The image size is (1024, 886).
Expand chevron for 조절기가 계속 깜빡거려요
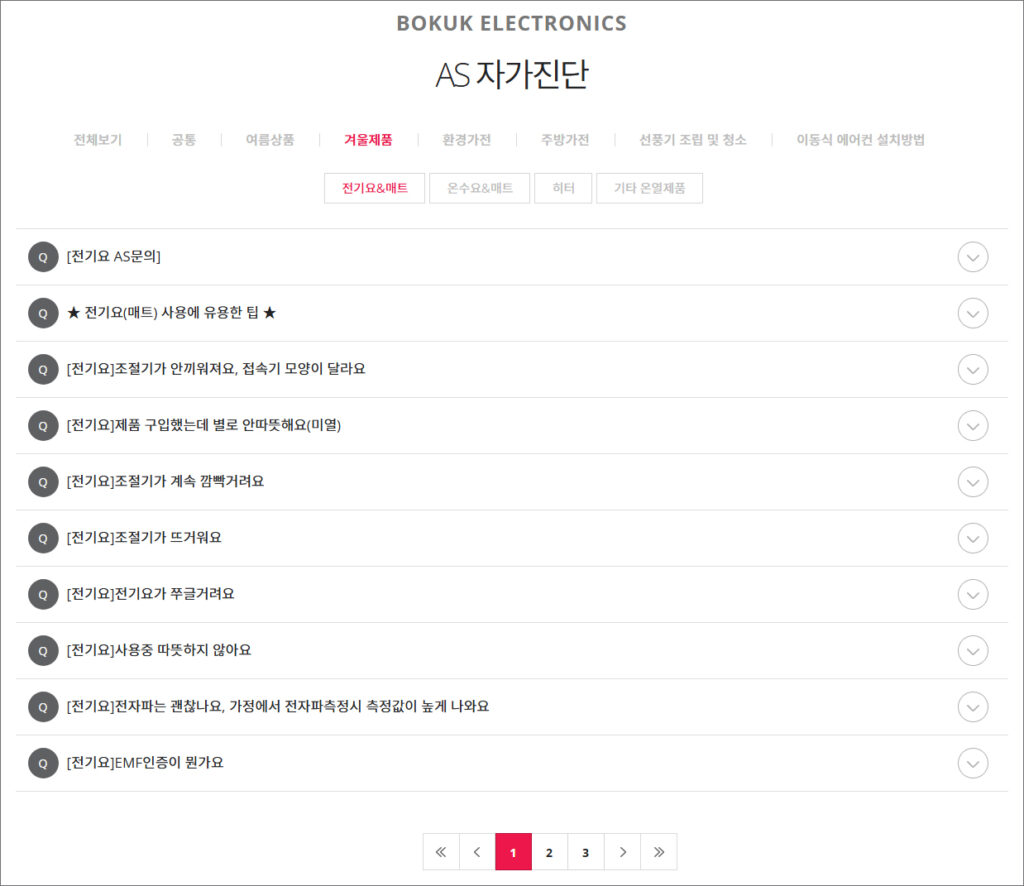point(972,482)
